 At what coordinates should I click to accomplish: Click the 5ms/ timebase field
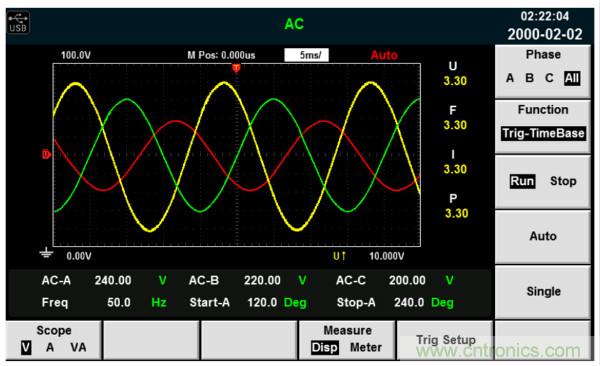[x=307, y=55]
